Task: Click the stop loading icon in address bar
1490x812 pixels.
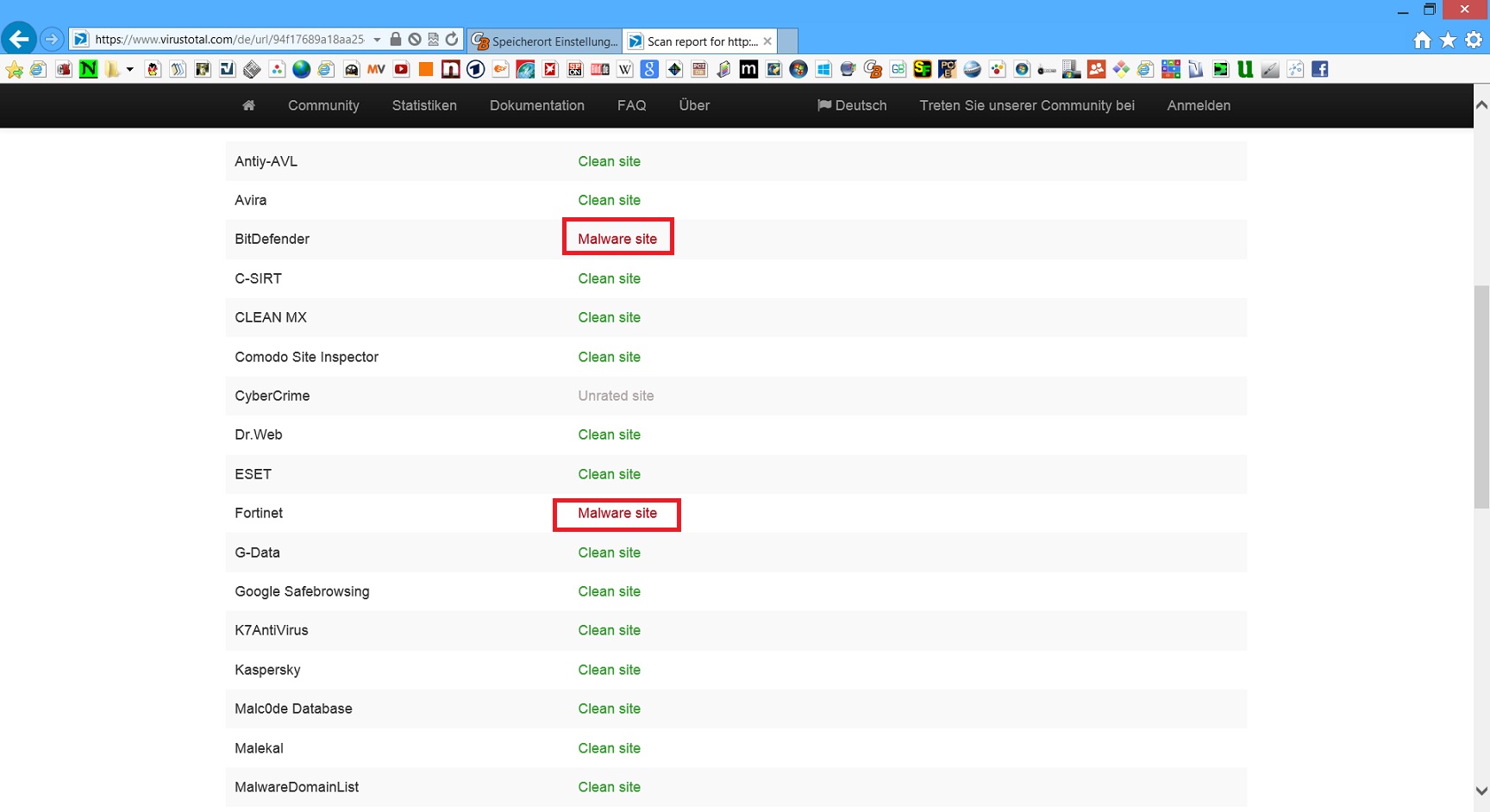Action: pyautogui.click(x=415, y=39)
